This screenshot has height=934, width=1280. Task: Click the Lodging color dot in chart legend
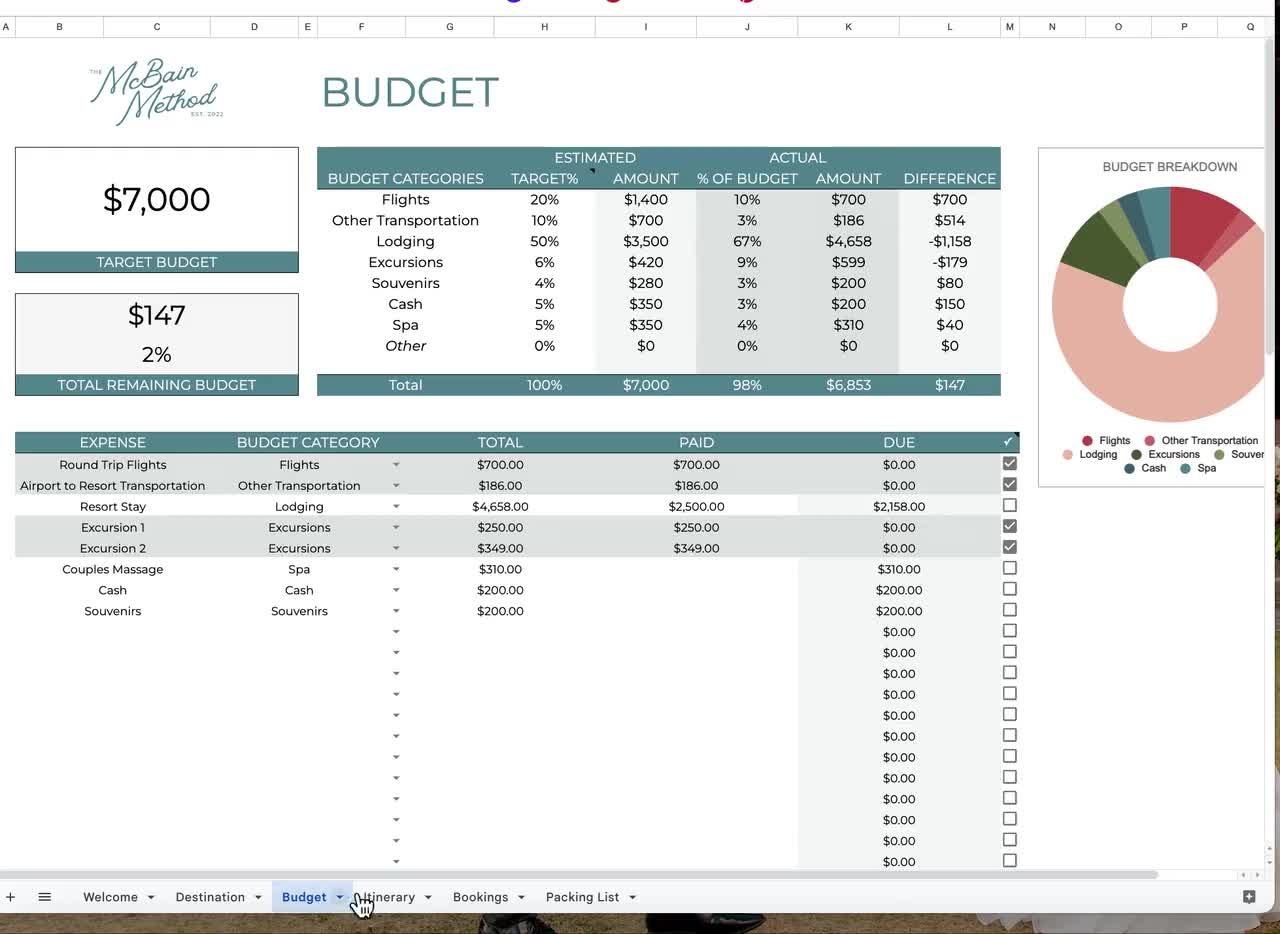tap(1066, 454)
